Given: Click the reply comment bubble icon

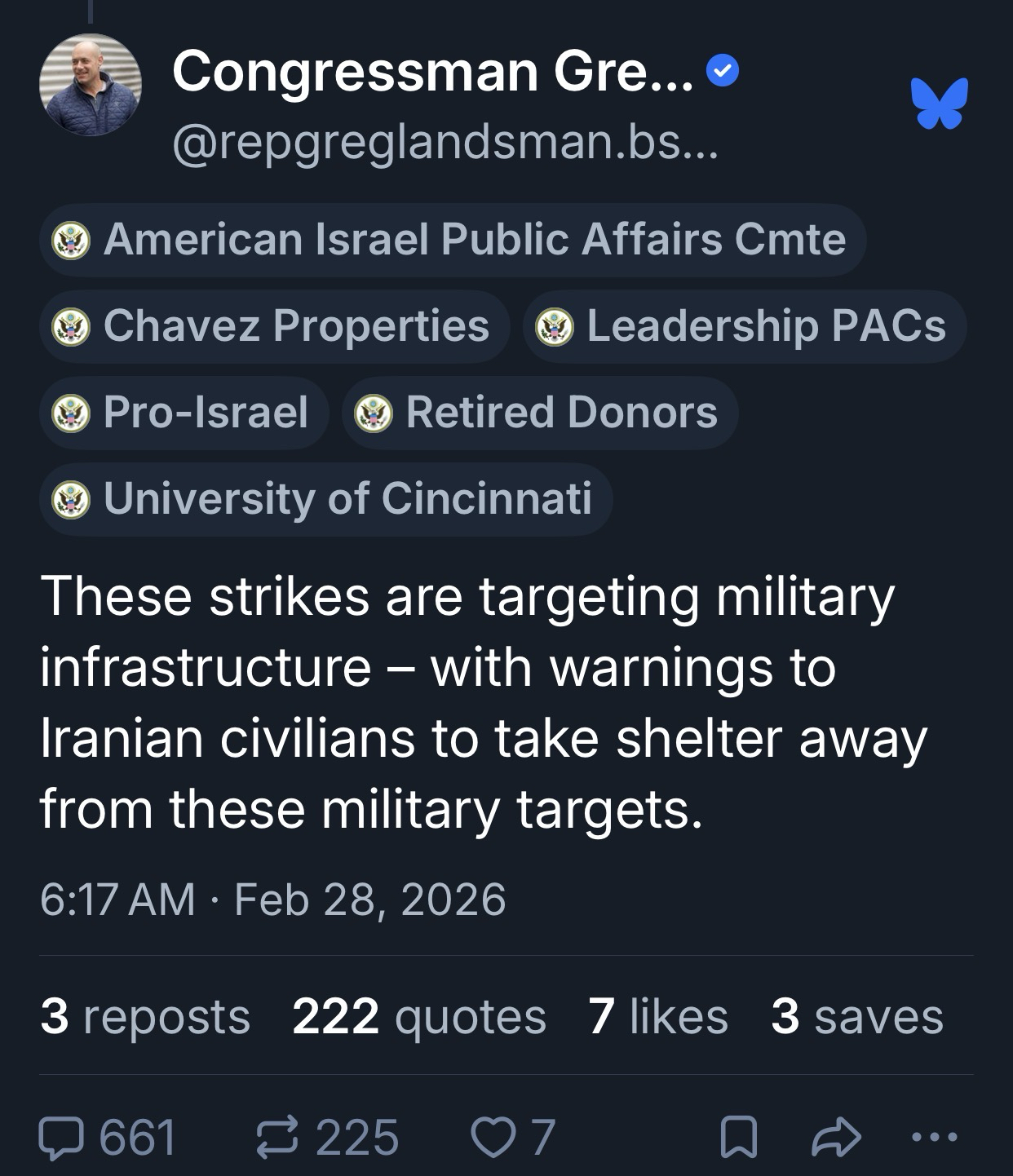Looking at the screenshot, I should [58, 1138].
